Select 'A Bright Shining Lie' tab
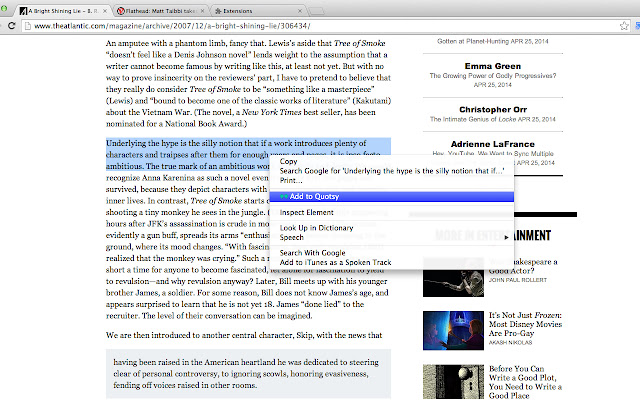 coord(63,11)
